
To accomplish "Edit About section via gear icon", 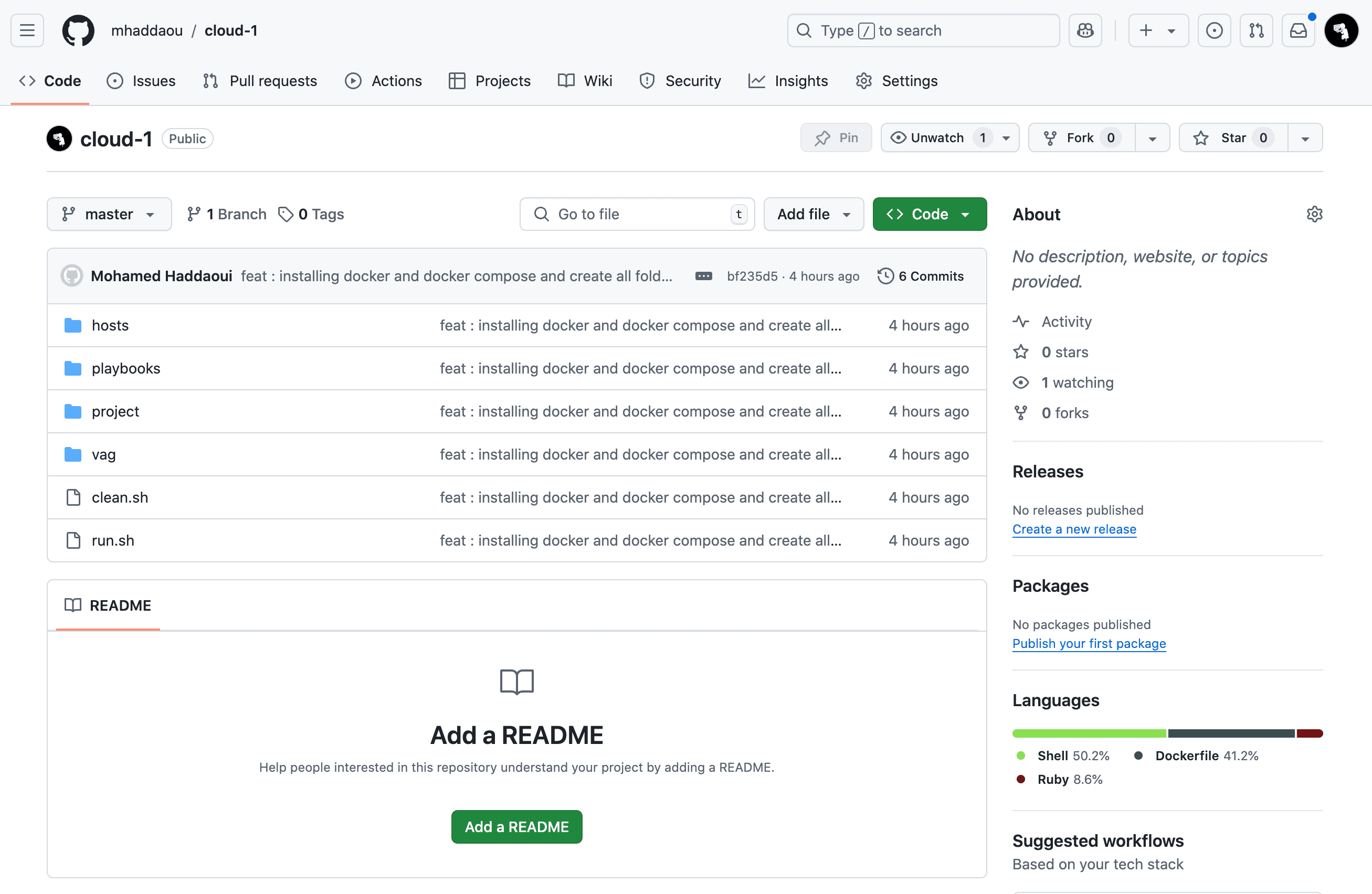I will click(1314, 215).
